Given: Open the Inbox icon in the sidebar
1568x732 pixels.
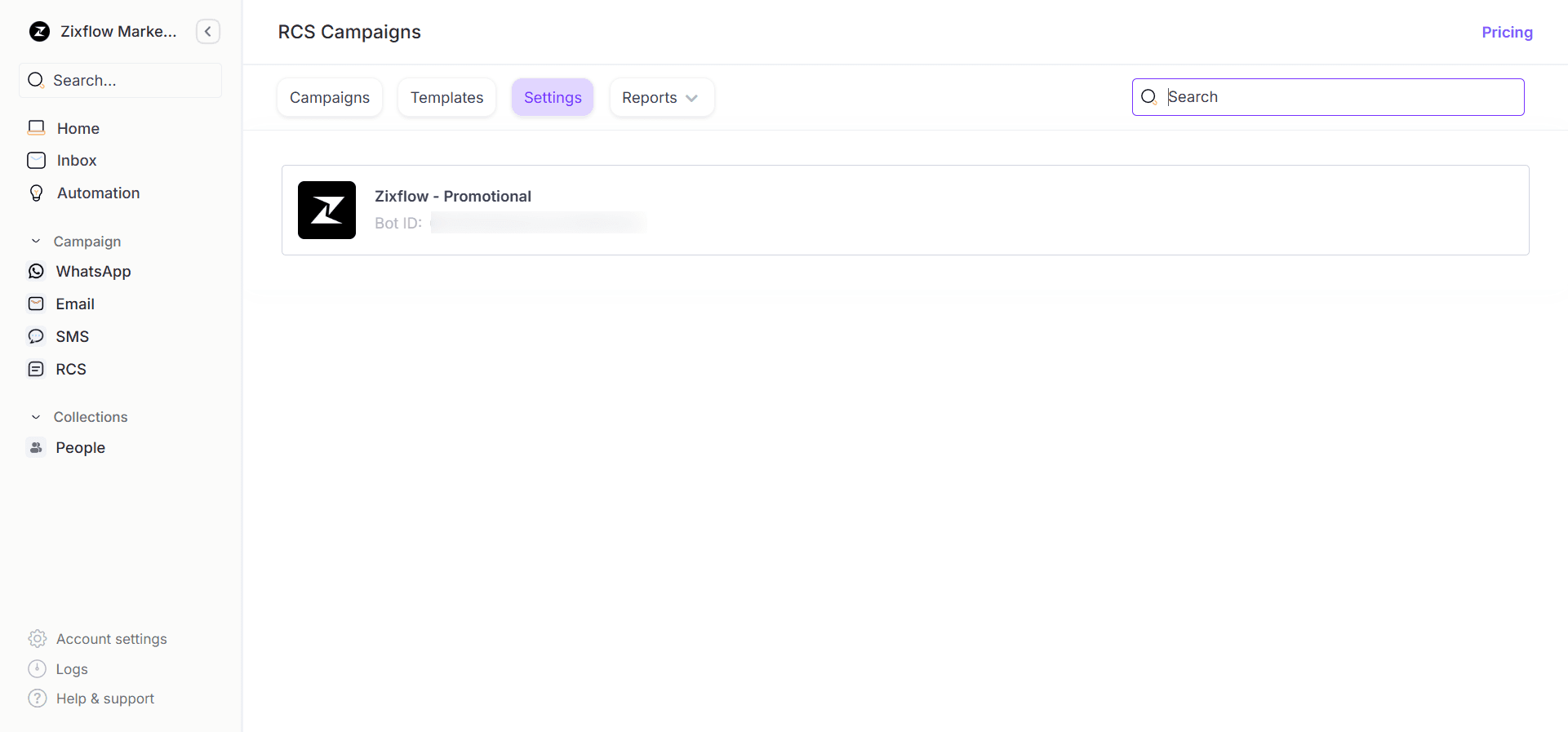Looking at the screenshot, I should [36, 161].
